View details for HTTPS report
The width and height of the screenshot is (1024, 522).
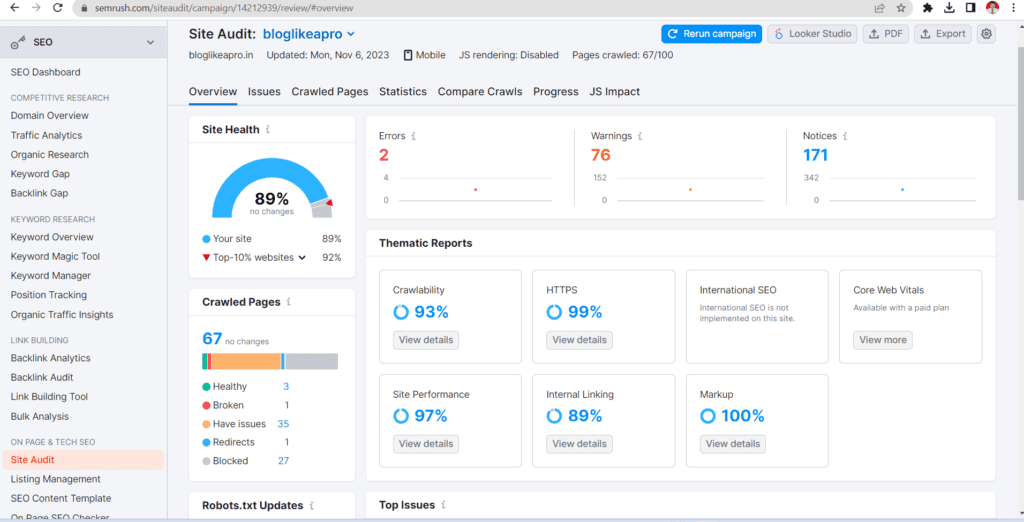(579, 340)
